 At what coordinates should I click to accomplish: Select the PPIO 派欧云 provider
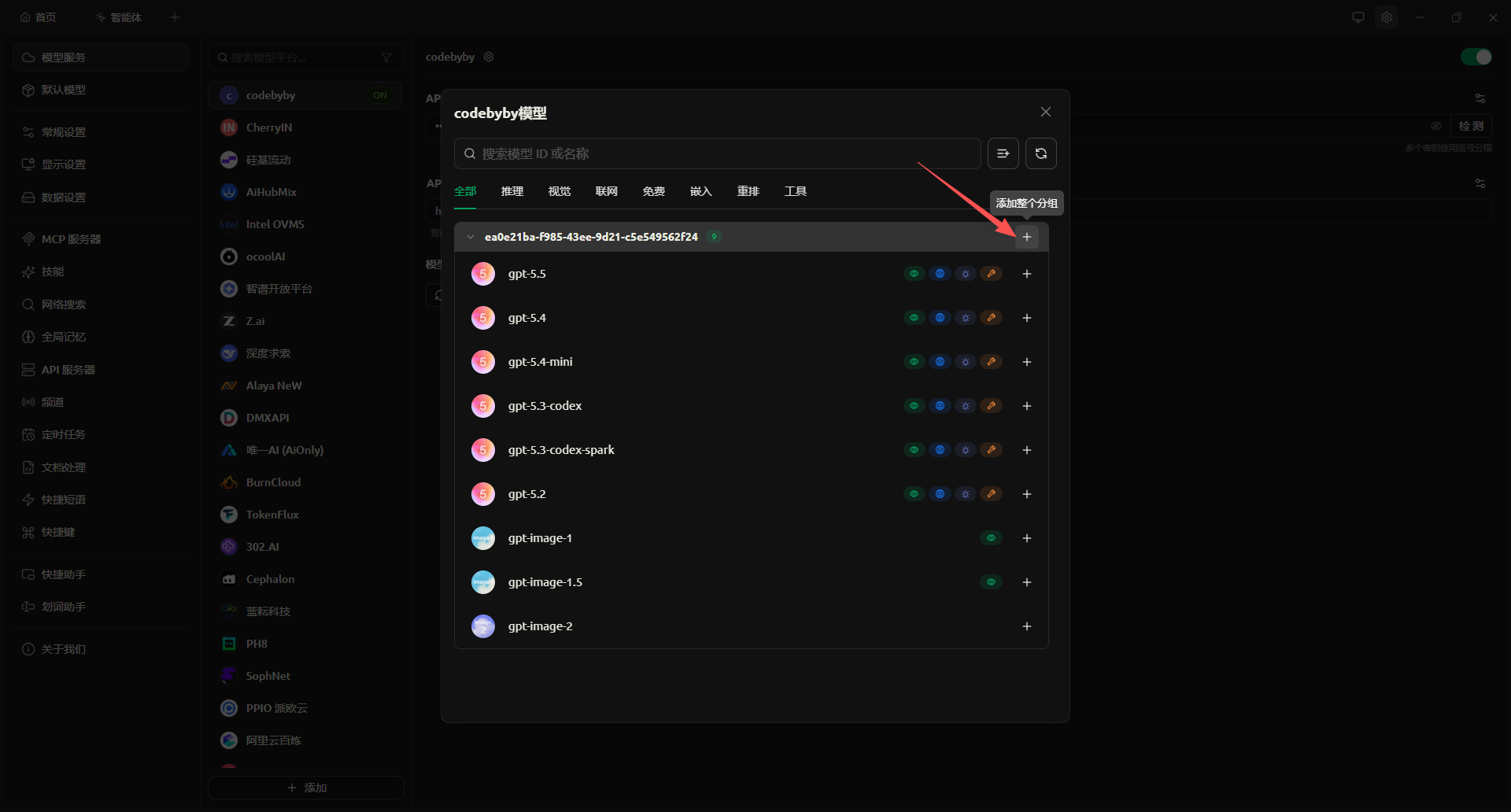pyautogui.click(x=305, y=708)
